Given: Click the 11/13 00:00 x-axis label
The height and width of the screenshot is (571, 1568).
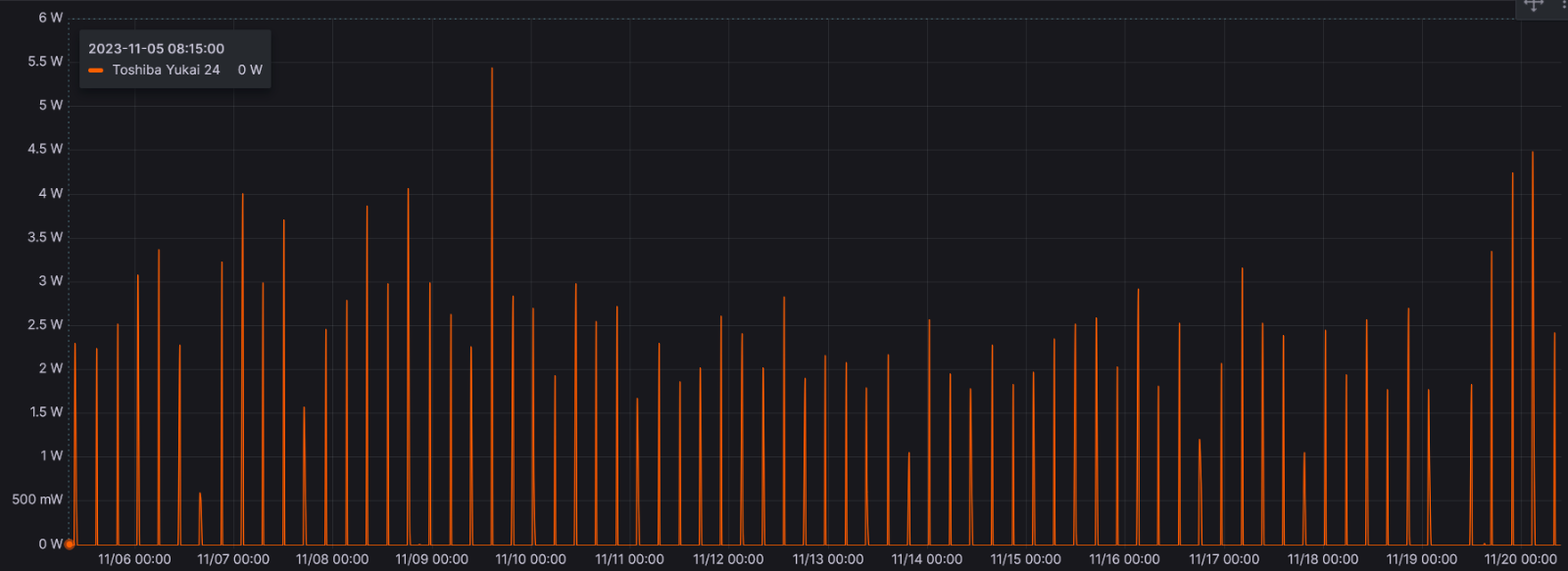Looking at the screenshot, I should tap(828, 559).
